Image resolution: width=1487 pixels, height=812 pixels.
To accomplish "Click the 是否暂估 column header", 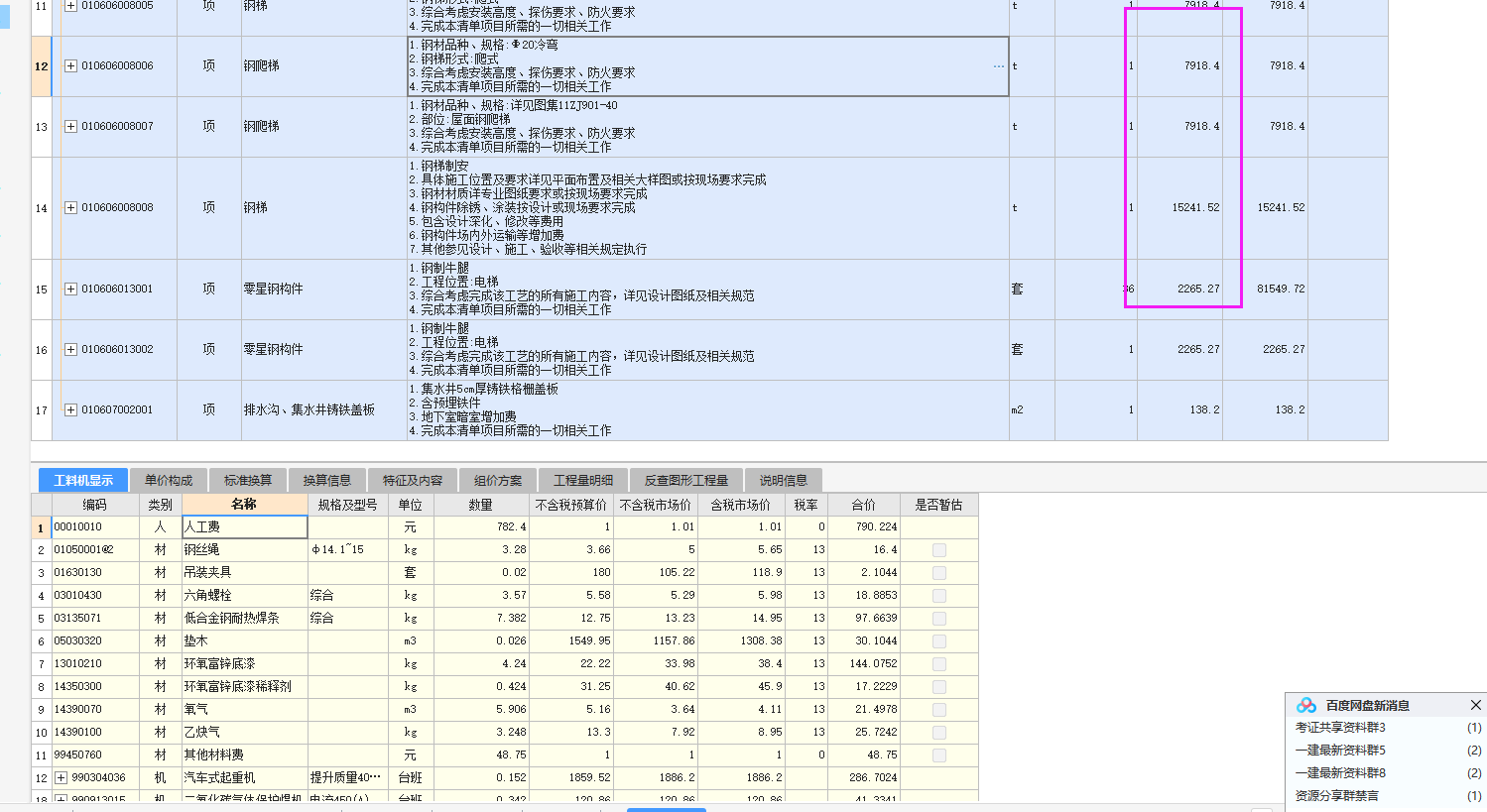I will coord(938,505).
